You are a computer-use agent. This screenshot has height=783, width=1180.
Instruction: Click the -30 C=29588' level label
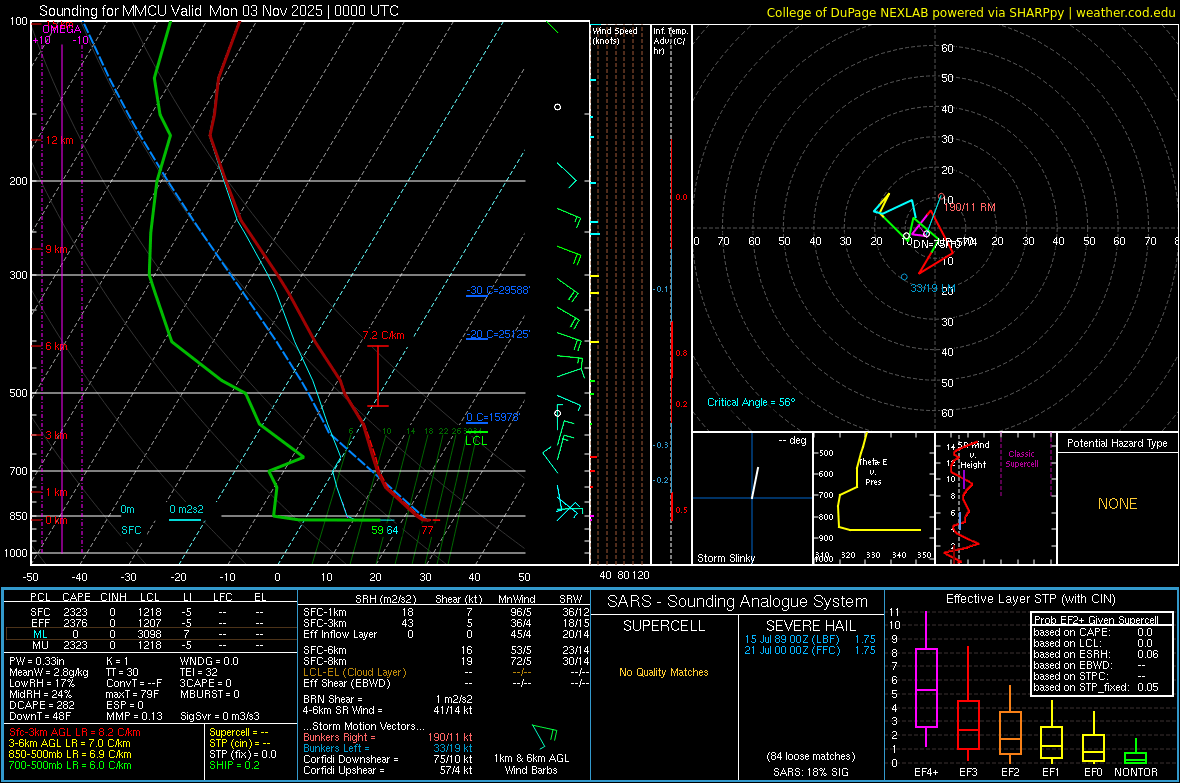(x=498, y=290)
